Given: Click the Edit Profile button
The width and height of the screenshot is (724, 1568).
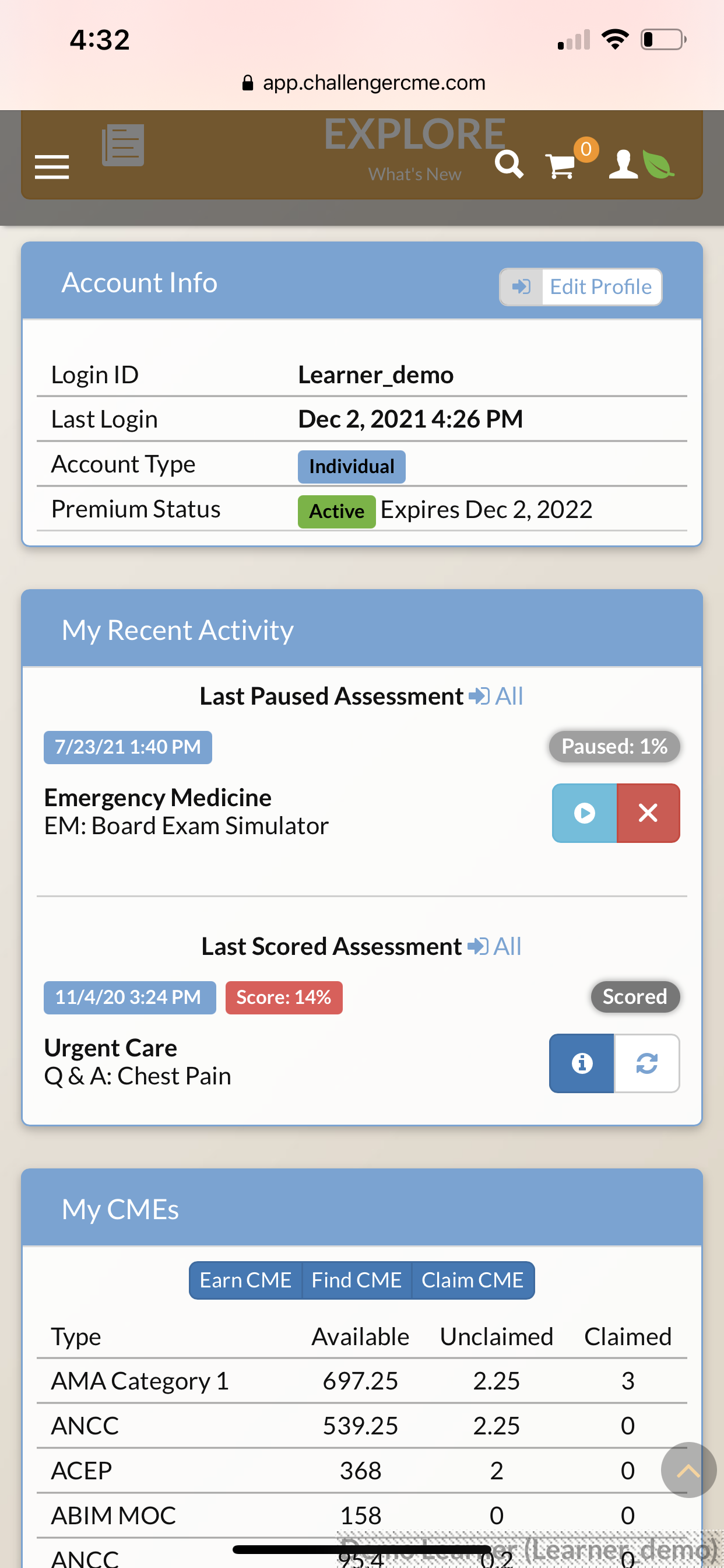Looking at the screenshot, I should [x=581, y=286].
